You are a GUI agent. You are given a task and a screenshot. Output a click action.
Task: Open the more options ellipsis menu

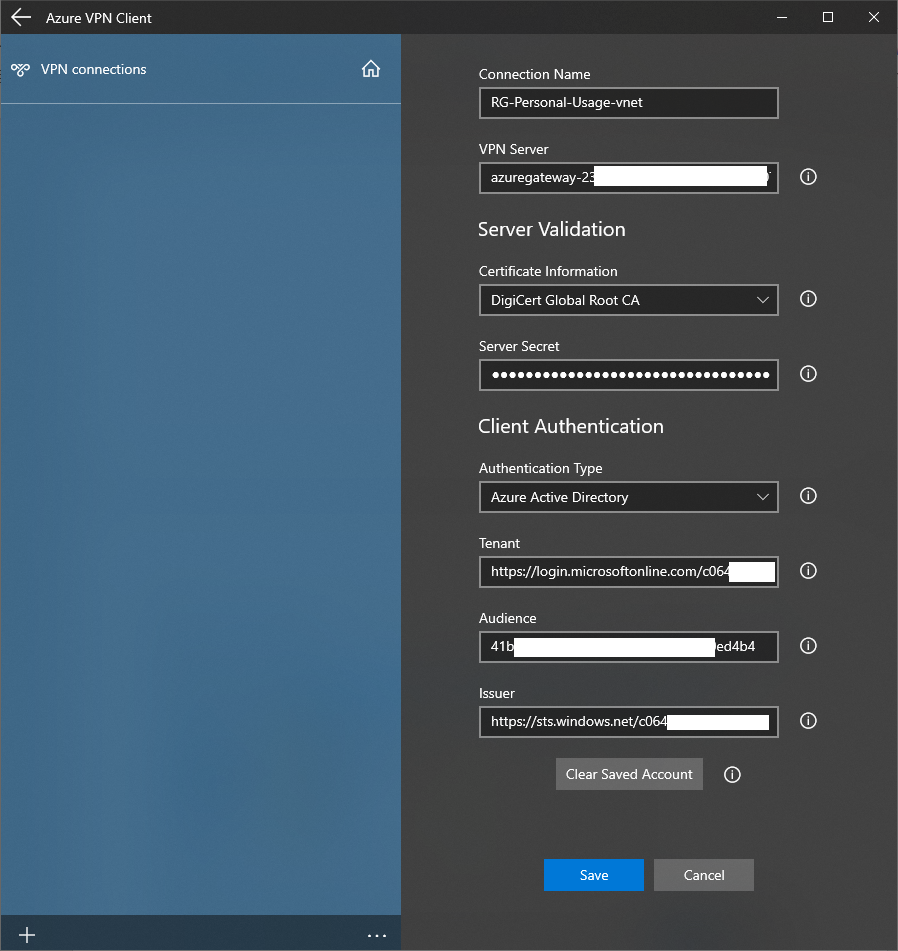[377, 935]
